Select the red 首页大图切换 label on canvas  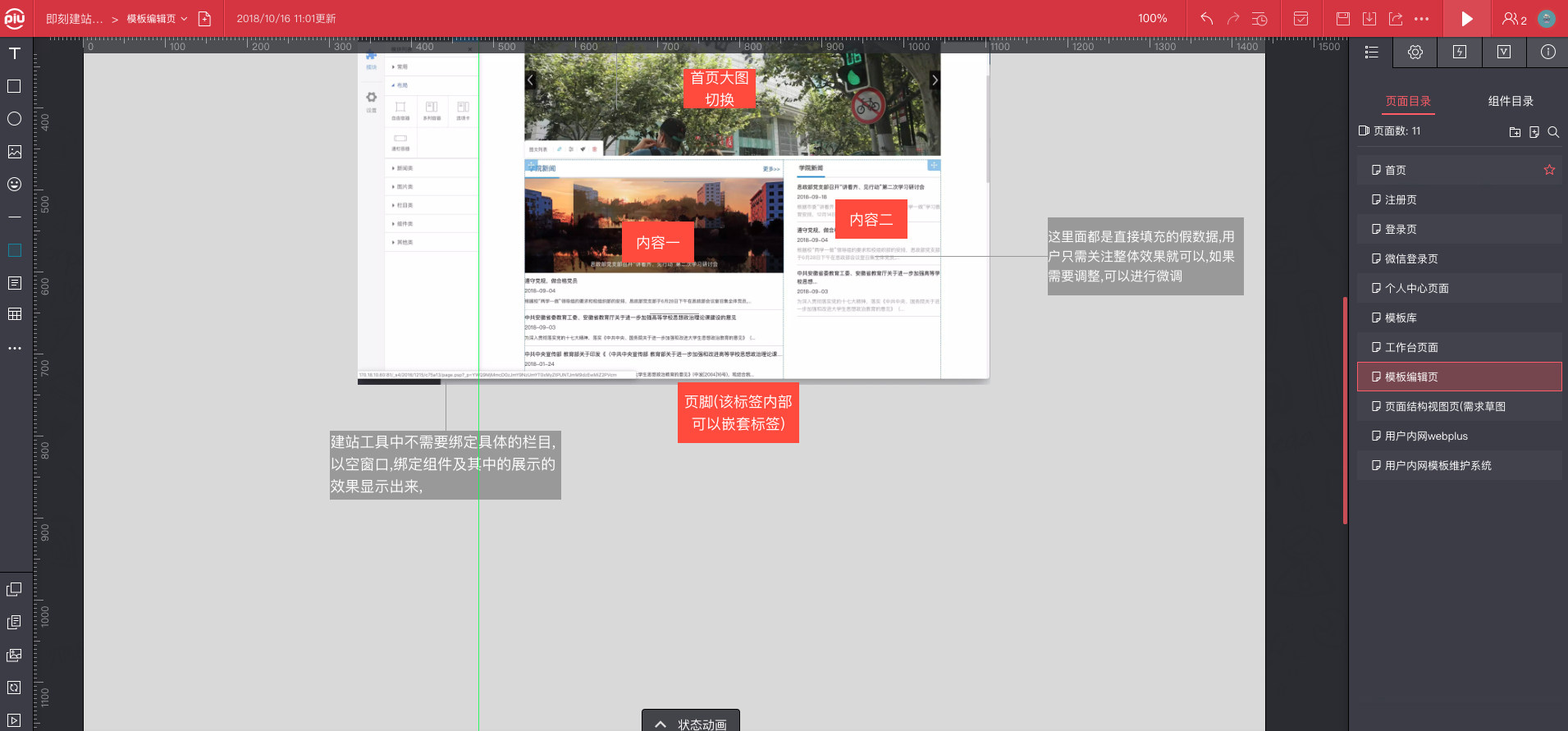(x=720, y=89)
